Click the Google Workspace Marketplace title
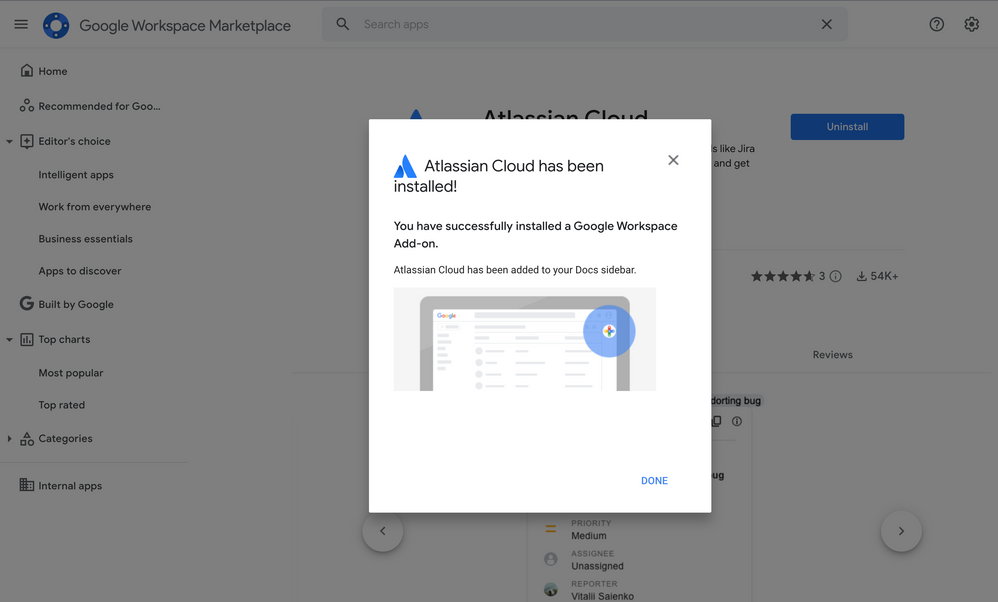Image resolution: width=998 pixels, height=602 pixels. pyautogui.click(x=185, y=25)
